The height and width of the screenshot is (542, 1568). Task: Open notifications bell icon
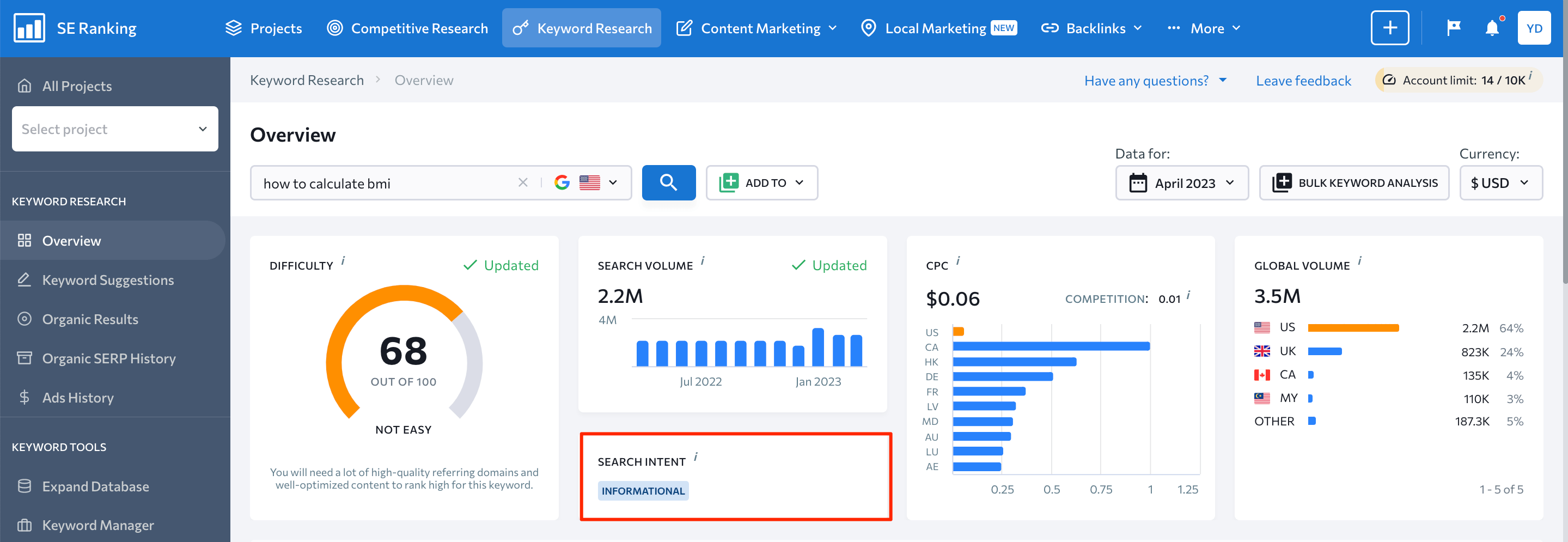coord(1492,28)
